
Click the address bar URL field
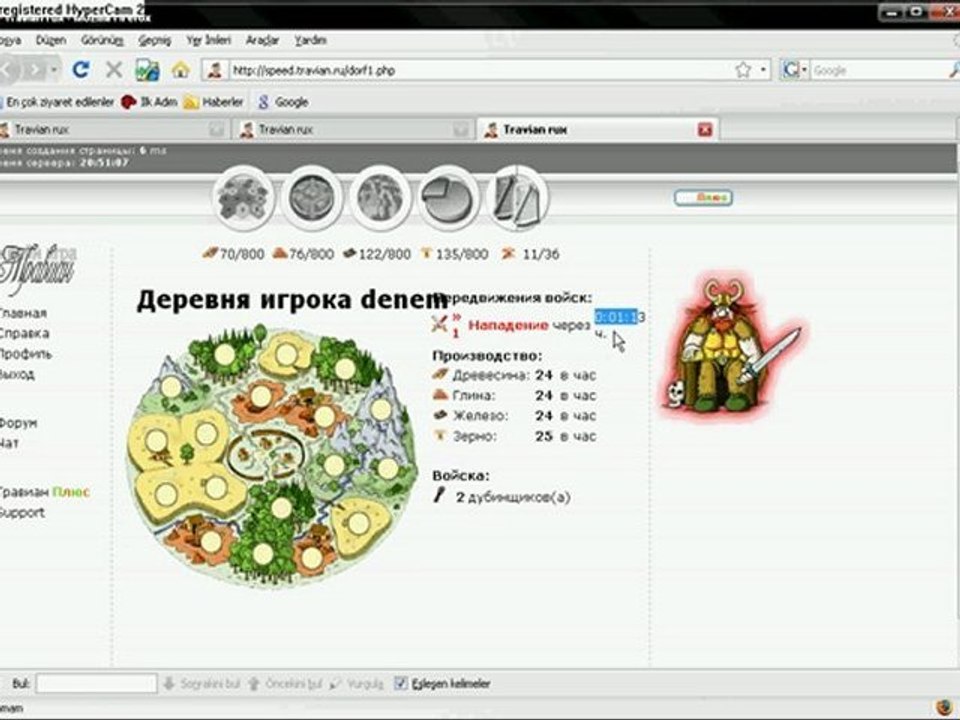point(481,70)
